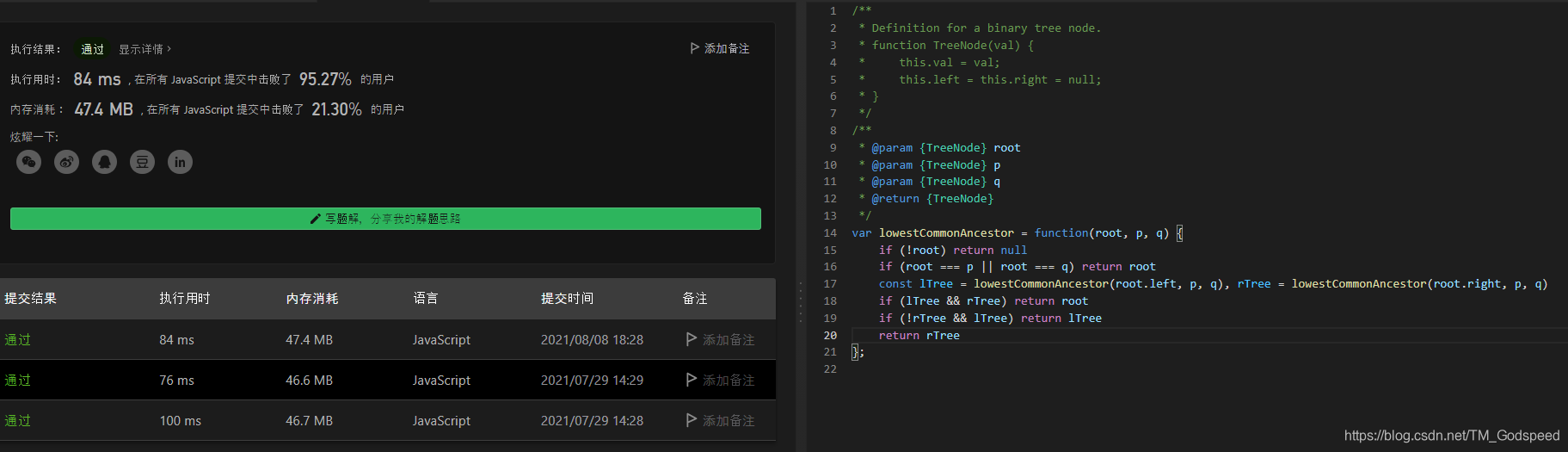Screen dimensions: 1568x452
Task: Click the 提交结果 column header
Action: (31, 298)
